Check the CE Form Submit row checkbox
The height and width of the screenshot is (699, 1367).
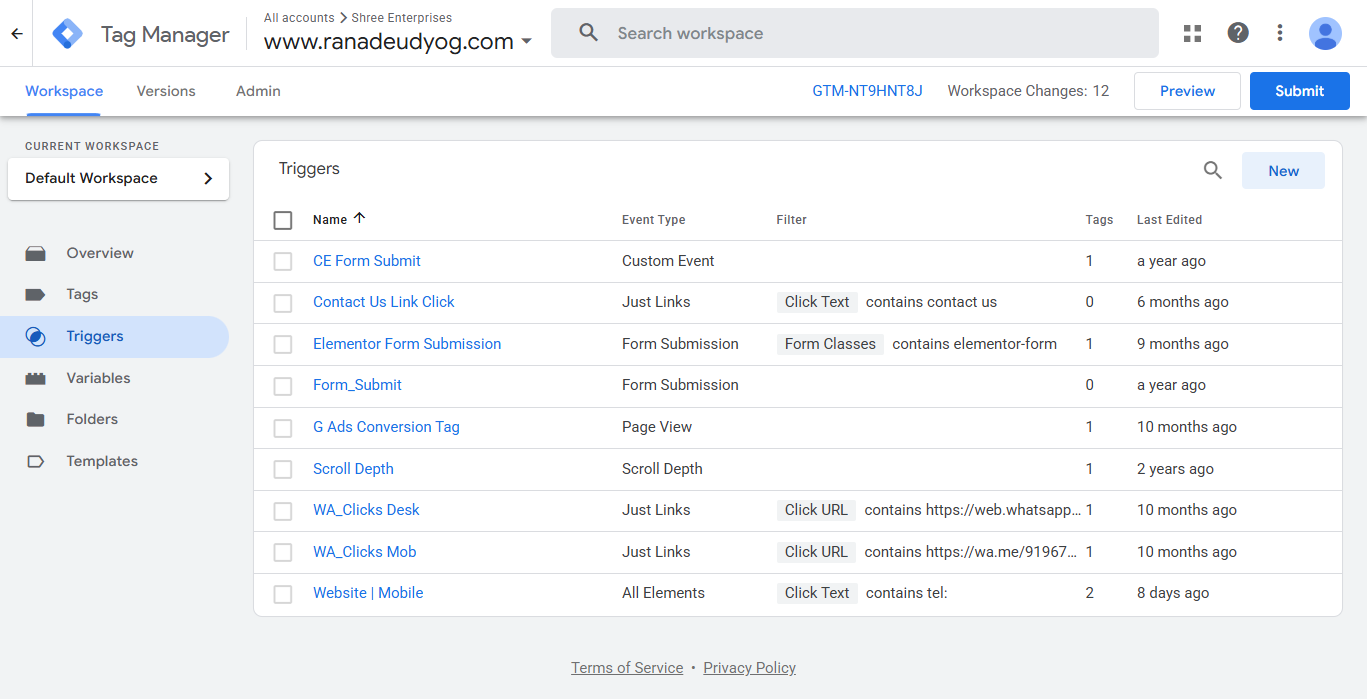click(283, 261)
